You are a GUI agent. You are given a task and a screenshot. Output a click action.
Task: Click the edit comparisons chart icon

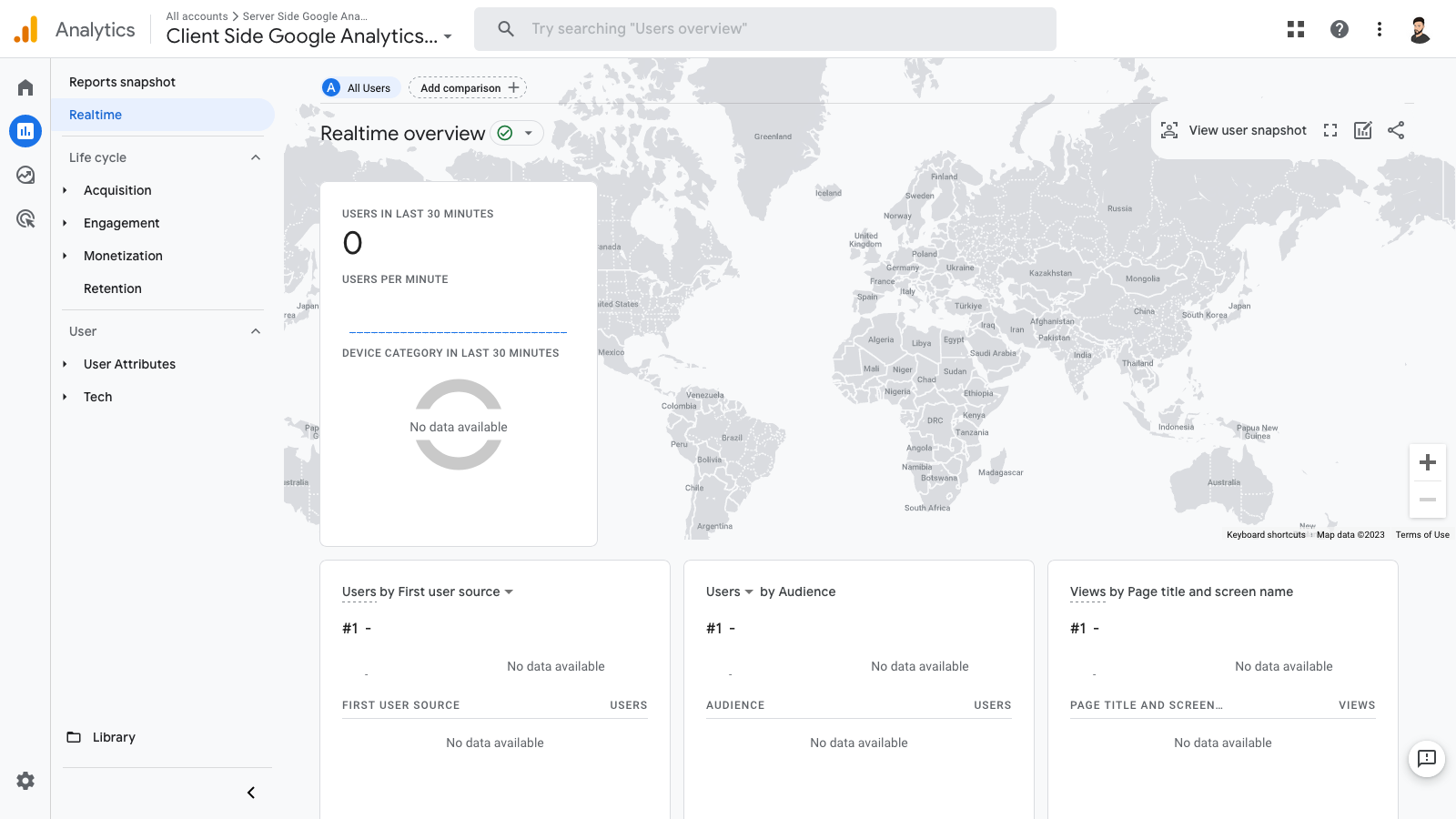pyautogui.click(x=1362, y=130)
